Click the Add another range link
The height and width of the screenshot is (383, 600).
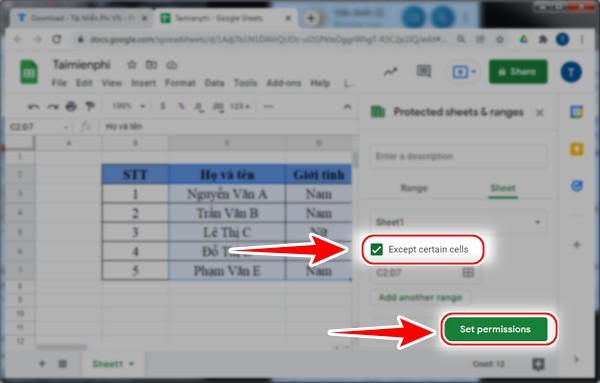420,297
